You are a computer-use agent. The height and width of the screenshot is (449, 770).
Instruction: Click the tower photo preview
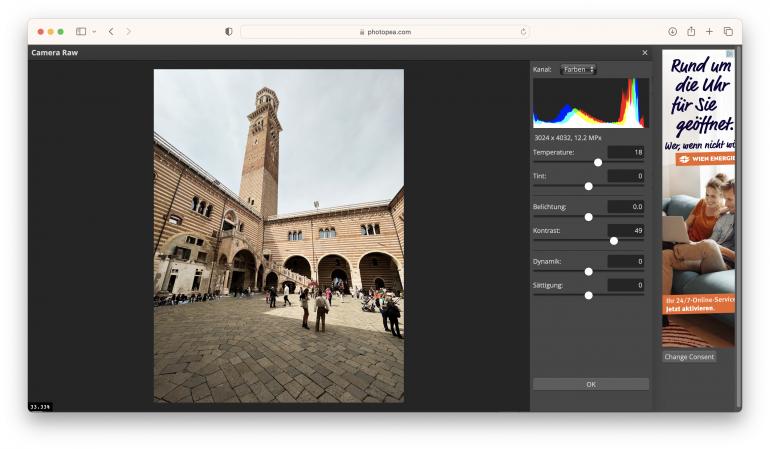pos(279,236)
